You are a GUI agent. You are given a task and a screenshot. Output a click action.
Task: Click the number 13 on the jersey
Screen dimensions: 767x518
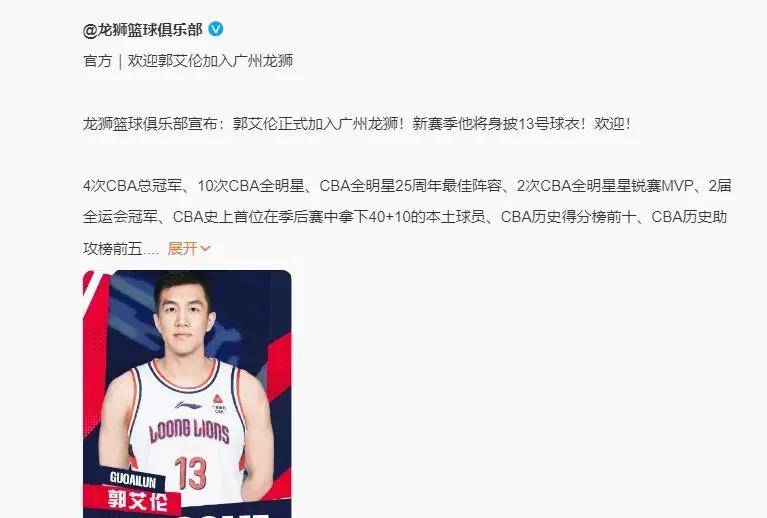tap(190, 473)
